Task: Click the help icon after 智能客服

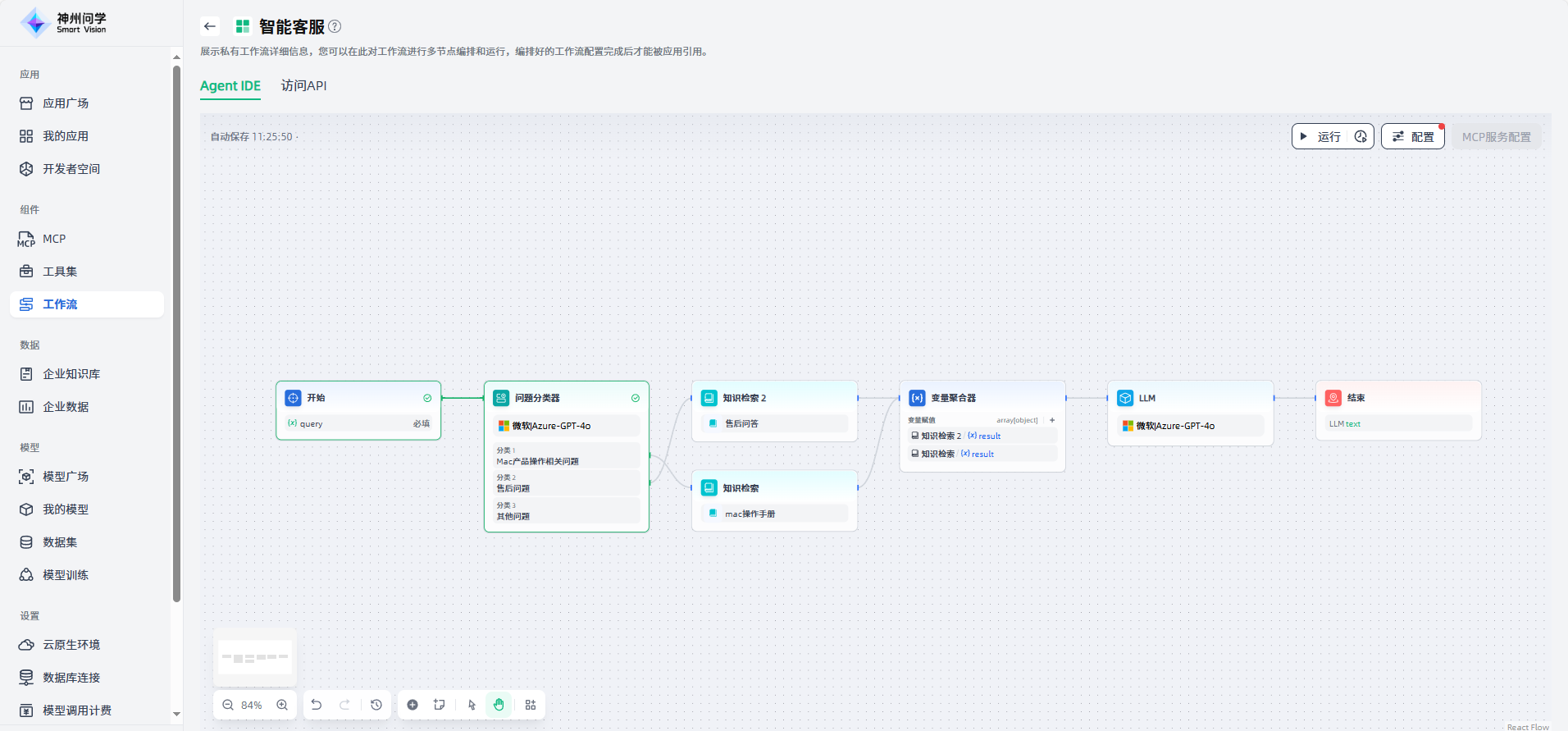Action: [335, 26]
